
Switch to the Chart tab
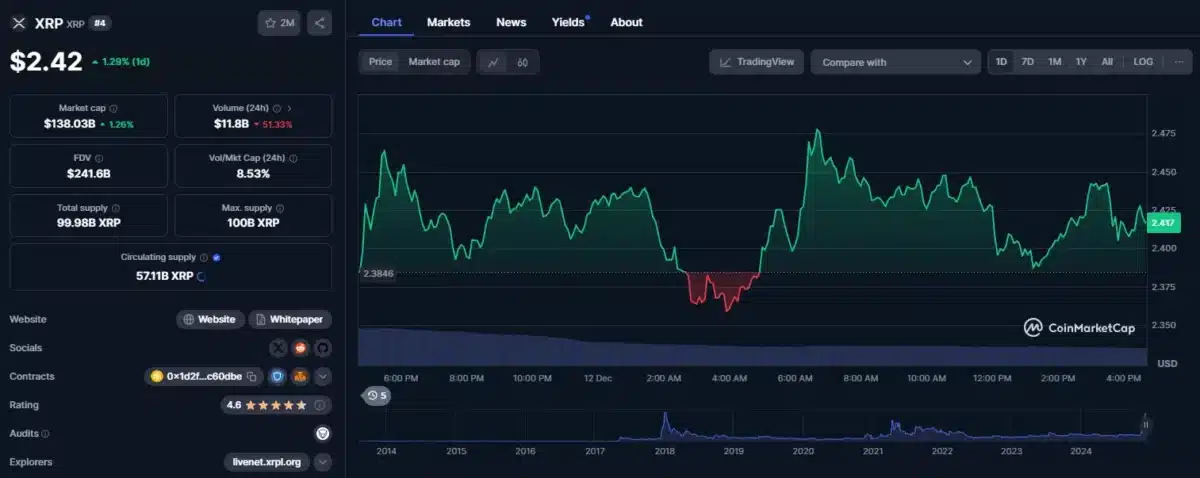pos(387,22)
